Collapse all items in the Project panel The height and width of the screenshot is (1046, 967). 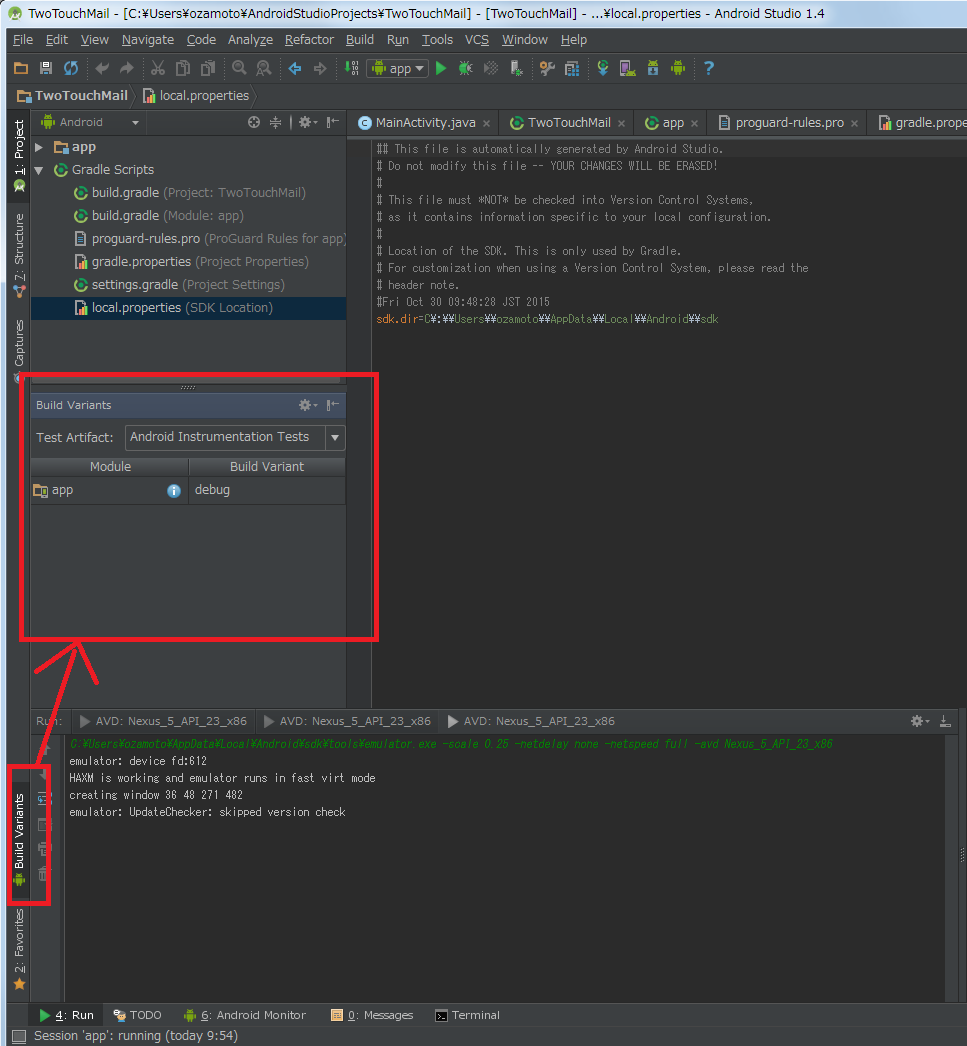click(x=275, y=122)
